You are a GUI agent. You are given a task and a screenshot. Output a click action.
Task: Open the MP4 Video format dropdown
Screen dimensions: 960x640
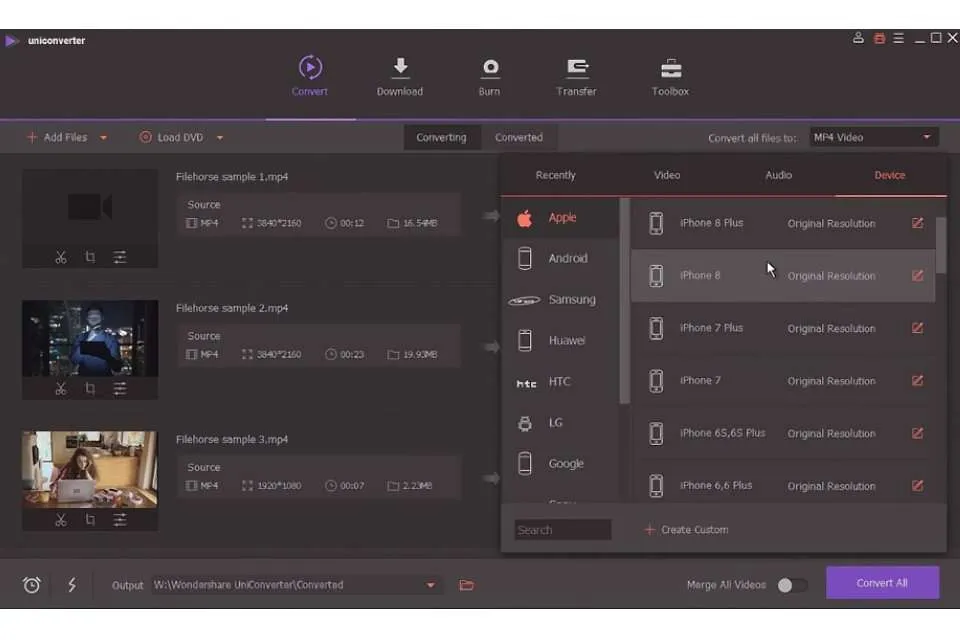click(873, 137)
